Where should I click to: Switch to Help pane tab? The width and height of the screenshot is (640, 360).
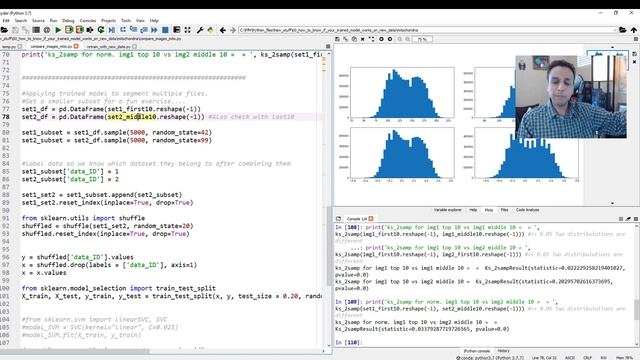click(x=473, y=210)
